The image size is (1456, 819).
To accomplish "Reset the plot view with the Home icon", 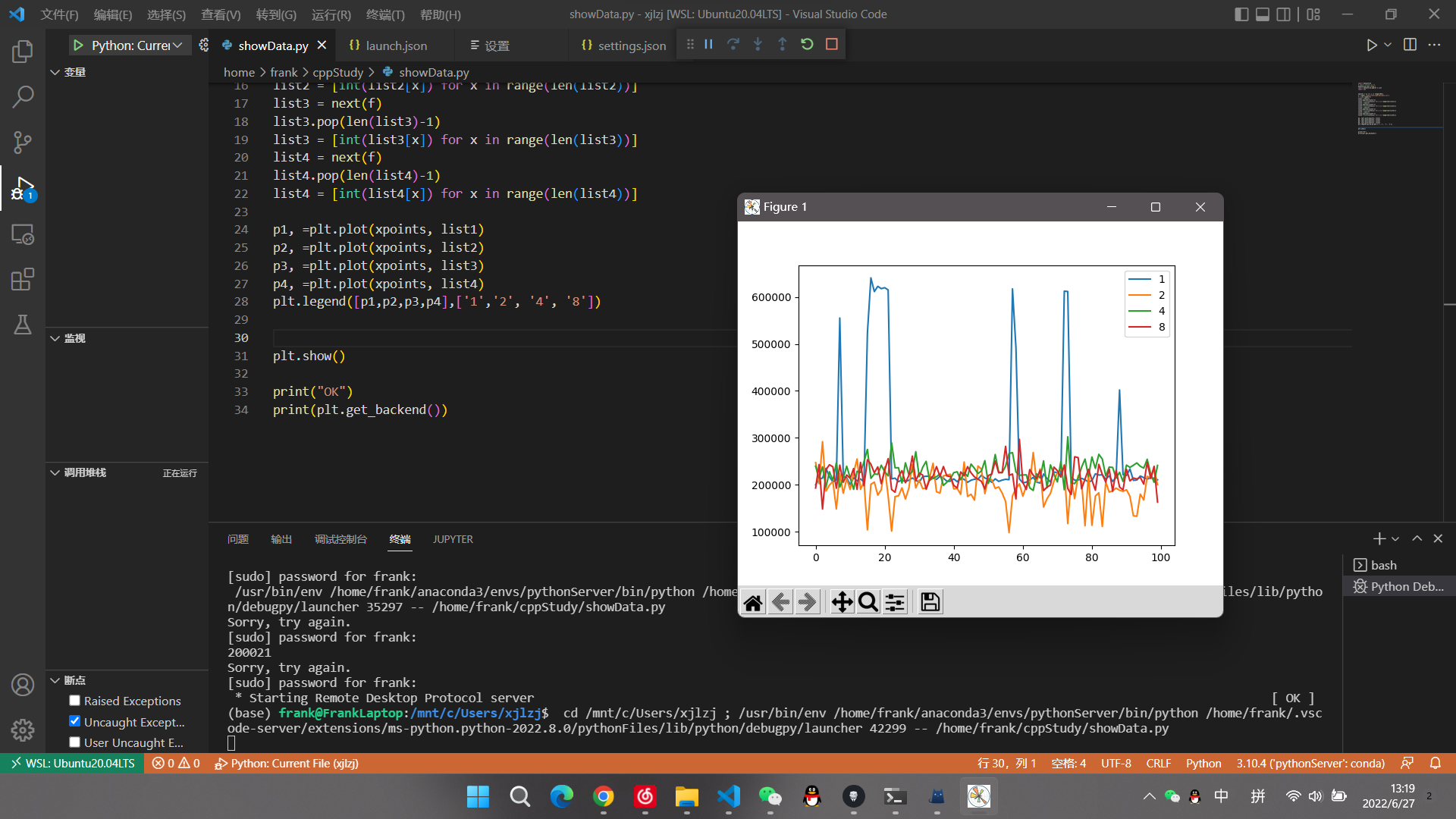I will click(x=753, y=602).
